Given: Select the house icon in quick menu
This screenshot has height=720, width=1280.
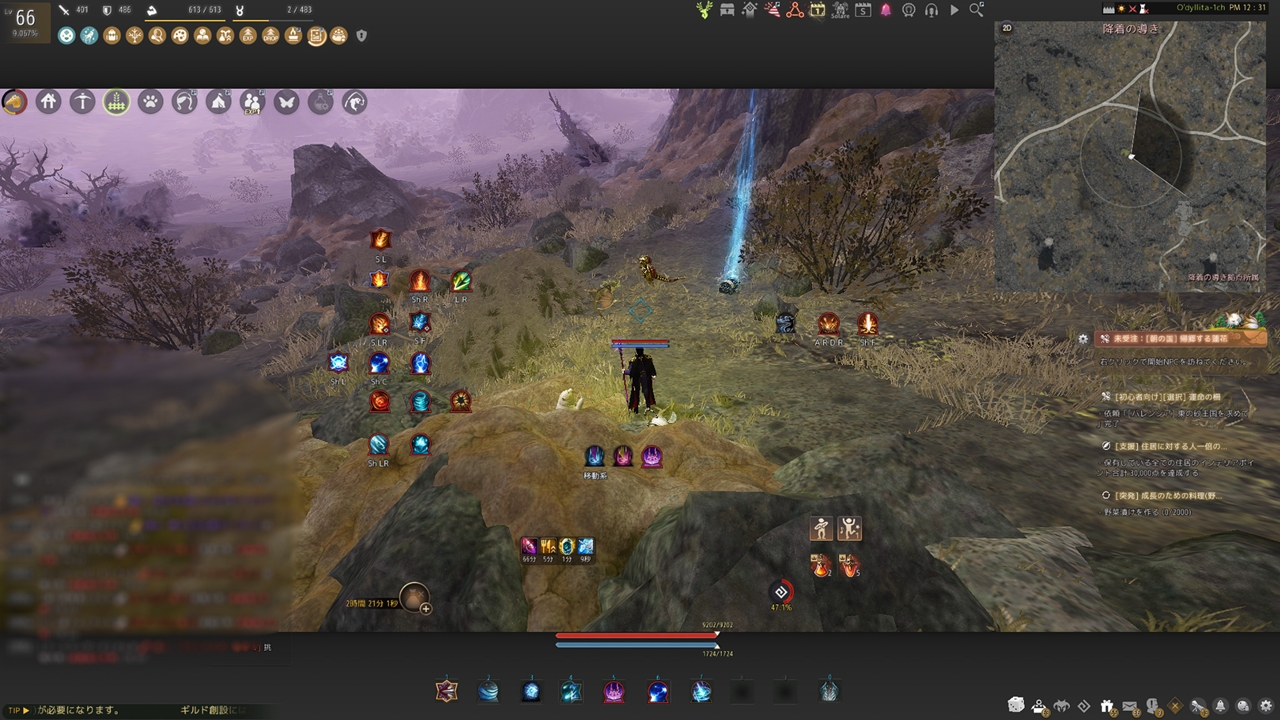Looking at the screenshot, I should pos(48,101).
